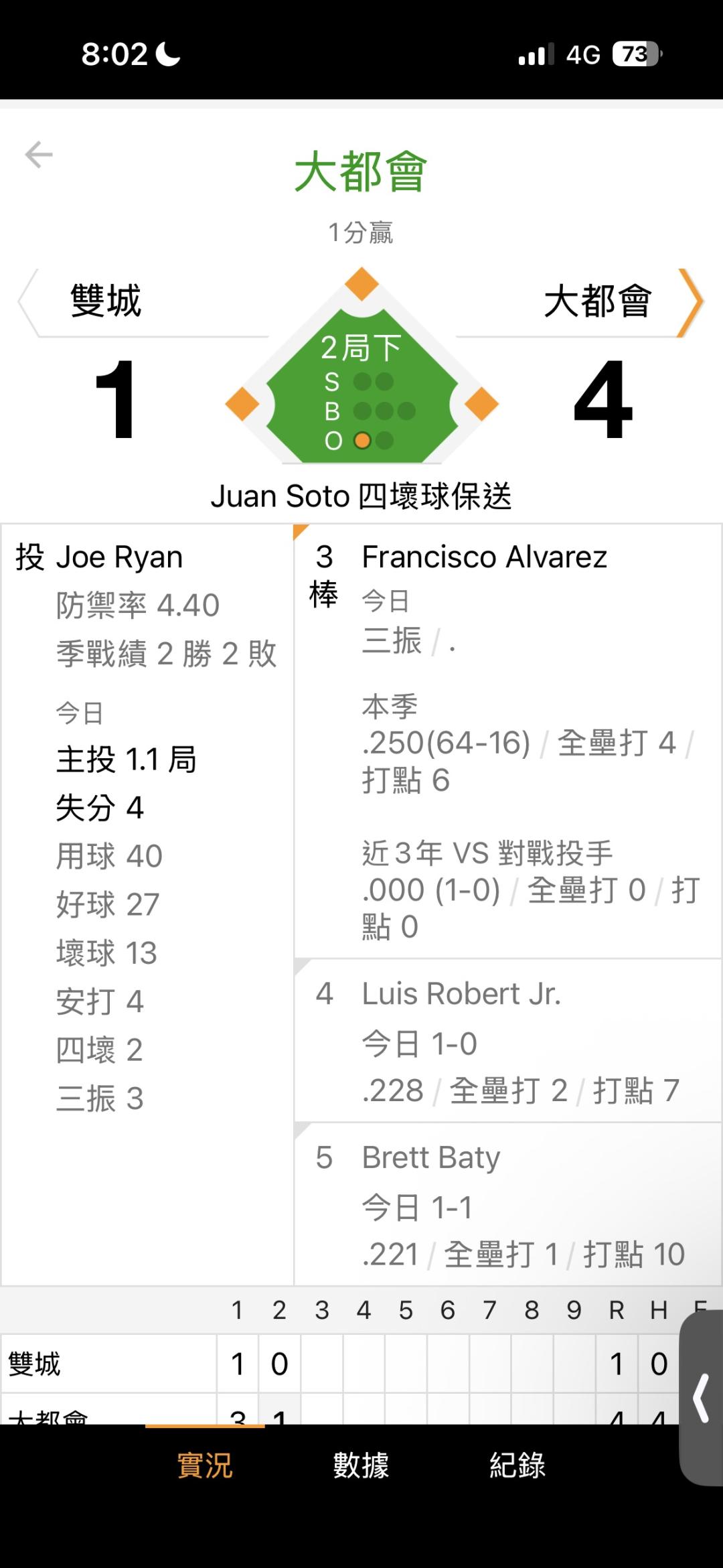Expand the side drawer handle arrow
This screenshot has height=1568, width=723.
tap(701, 1398)
